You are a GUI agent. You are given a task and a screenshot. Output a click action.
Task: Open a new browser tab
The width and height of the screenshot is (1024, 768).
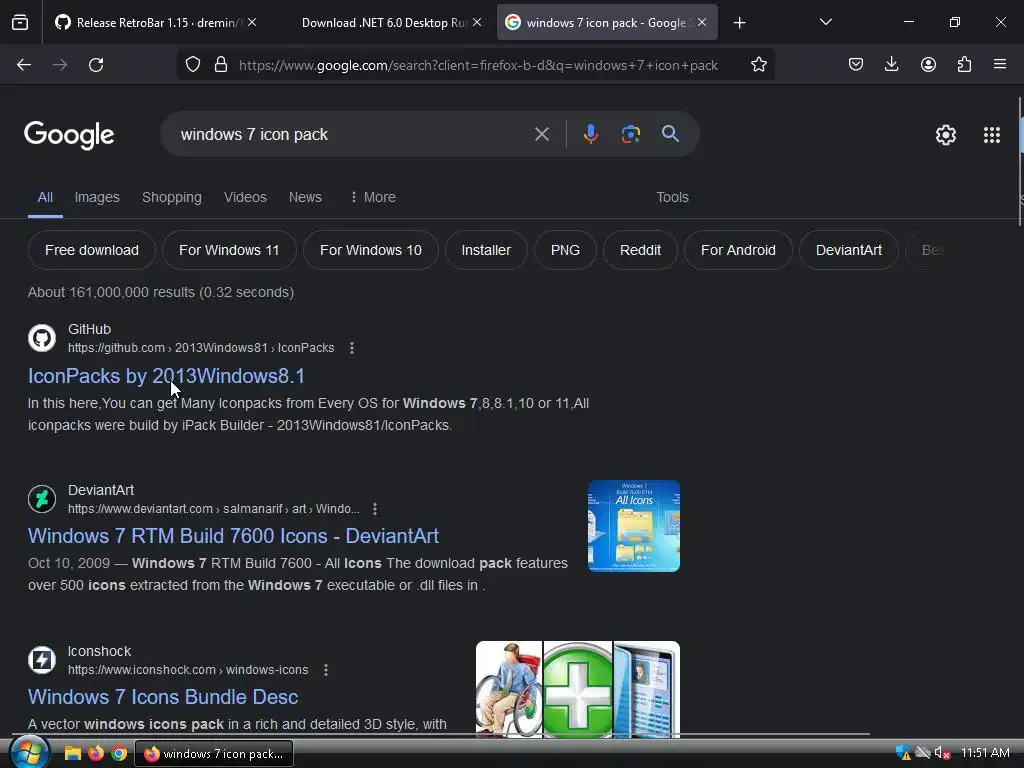[739, 23]
